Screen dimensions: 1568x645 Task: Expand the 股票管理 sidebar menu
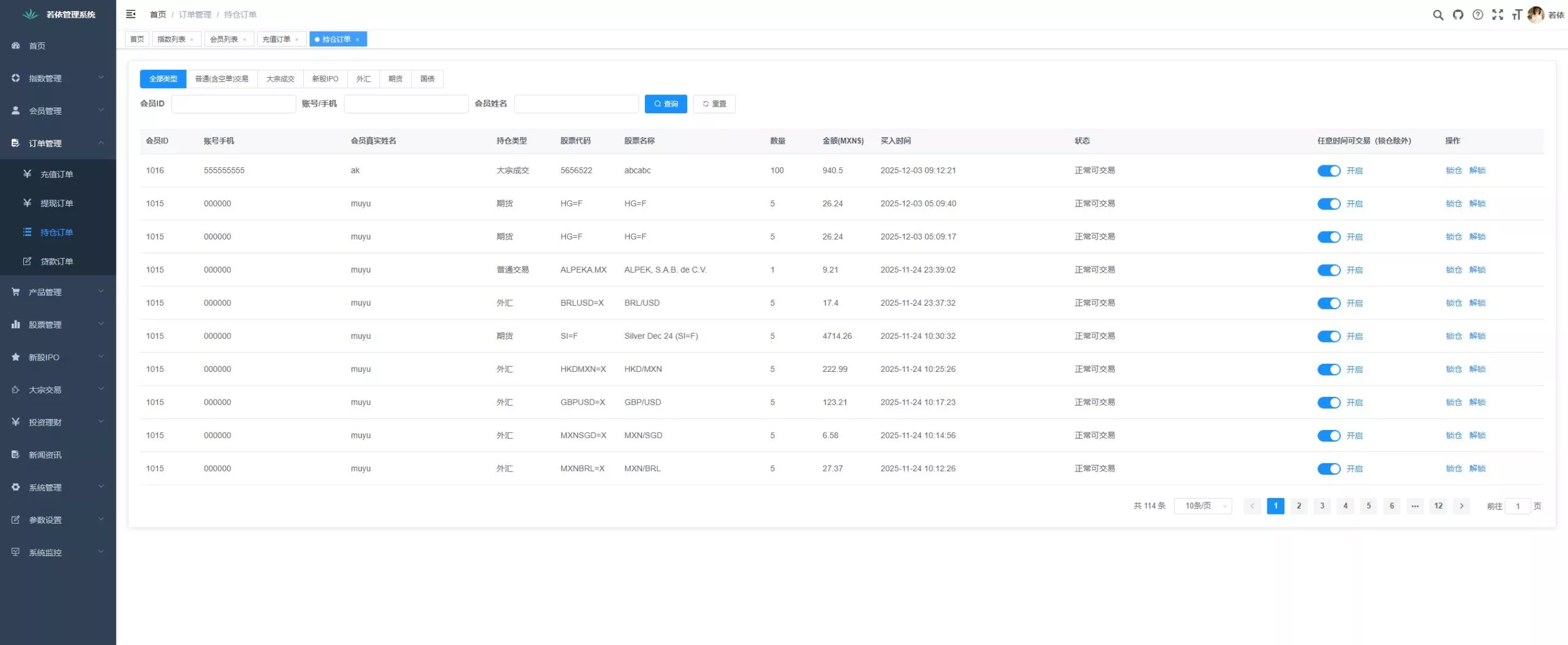(58, 325)
